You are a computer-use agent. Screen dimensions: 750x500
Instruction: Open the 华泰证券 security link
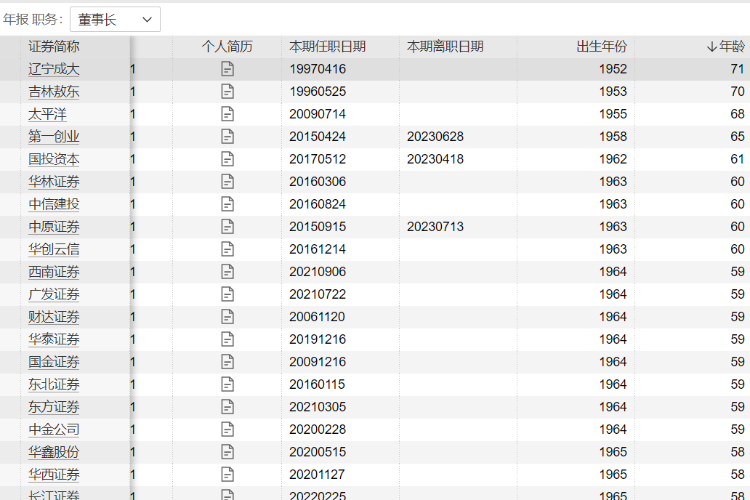click(54, 339)
